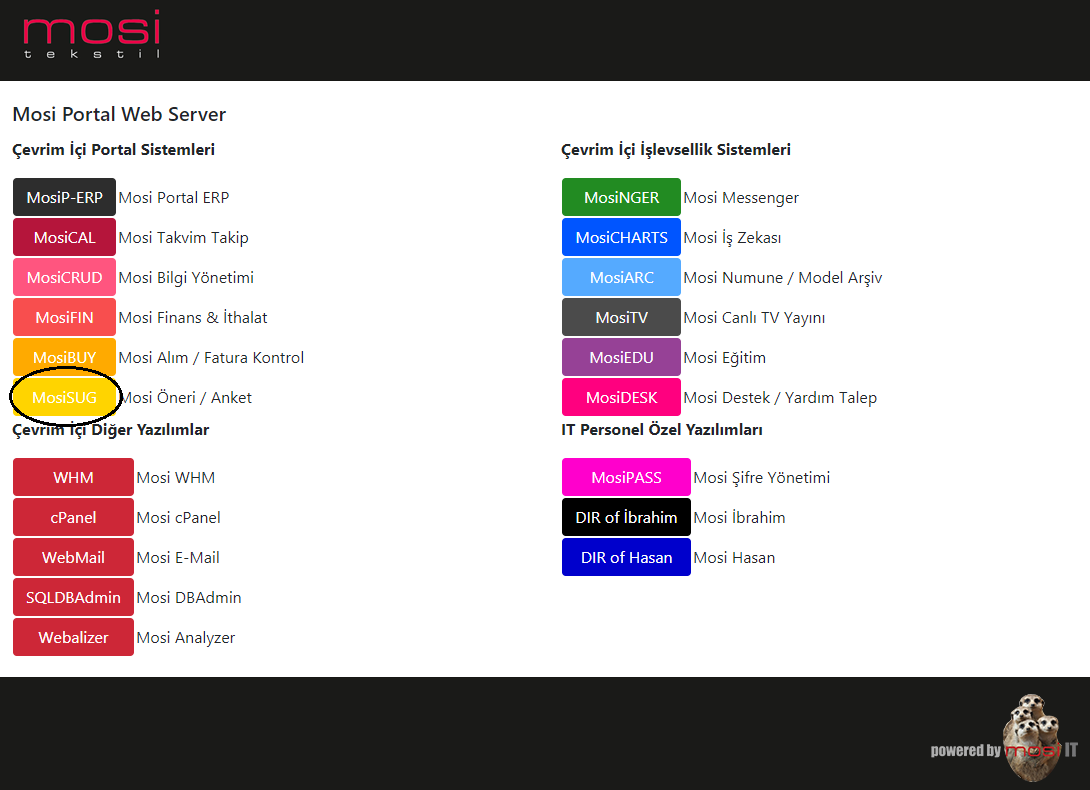Open the magenta MosiPASS button

pyautogui.click(x=626, y=477)
